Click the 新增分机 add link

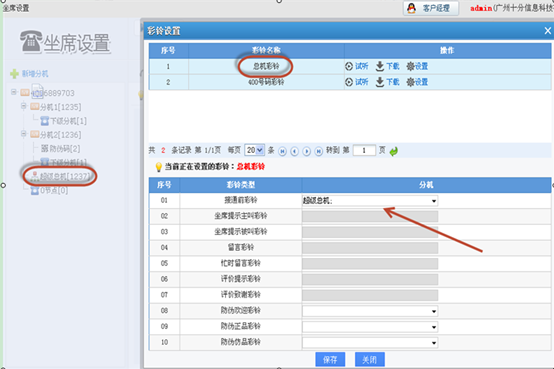coord(29,74)
